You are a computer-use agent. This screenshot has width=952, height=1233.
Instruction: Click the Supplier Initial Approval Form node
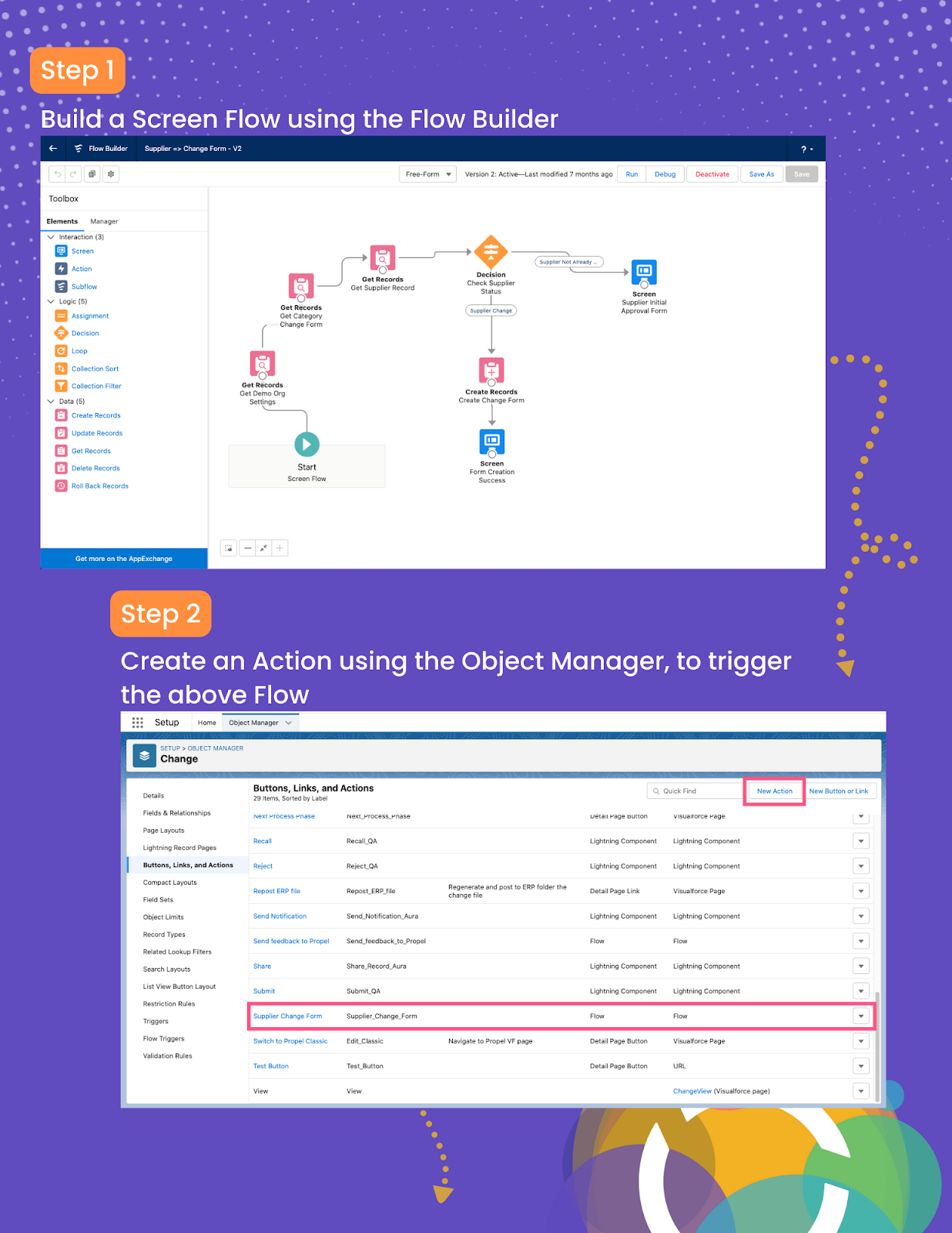(x=644, y=272)
